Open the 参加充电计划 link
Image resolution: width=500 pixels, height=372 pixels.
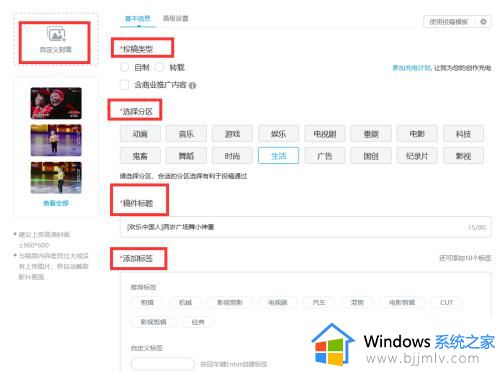(411, 68)
